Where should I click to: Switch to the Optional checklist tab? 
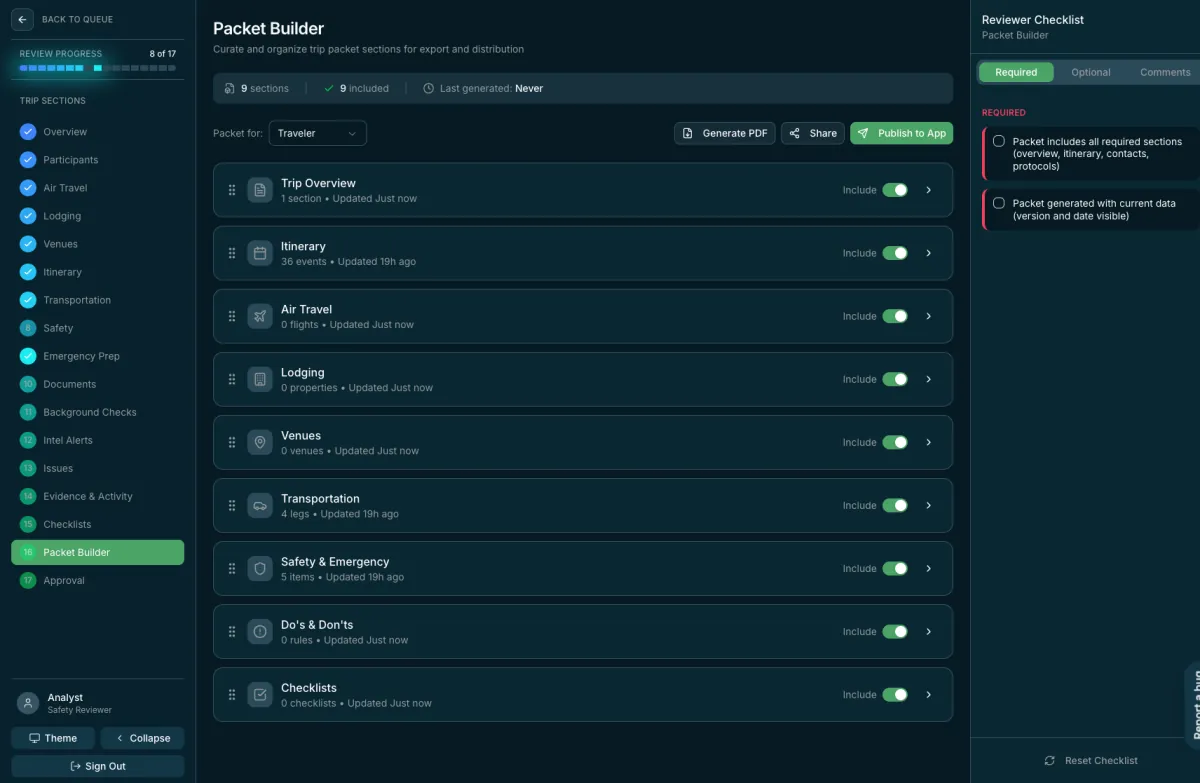1091,72
